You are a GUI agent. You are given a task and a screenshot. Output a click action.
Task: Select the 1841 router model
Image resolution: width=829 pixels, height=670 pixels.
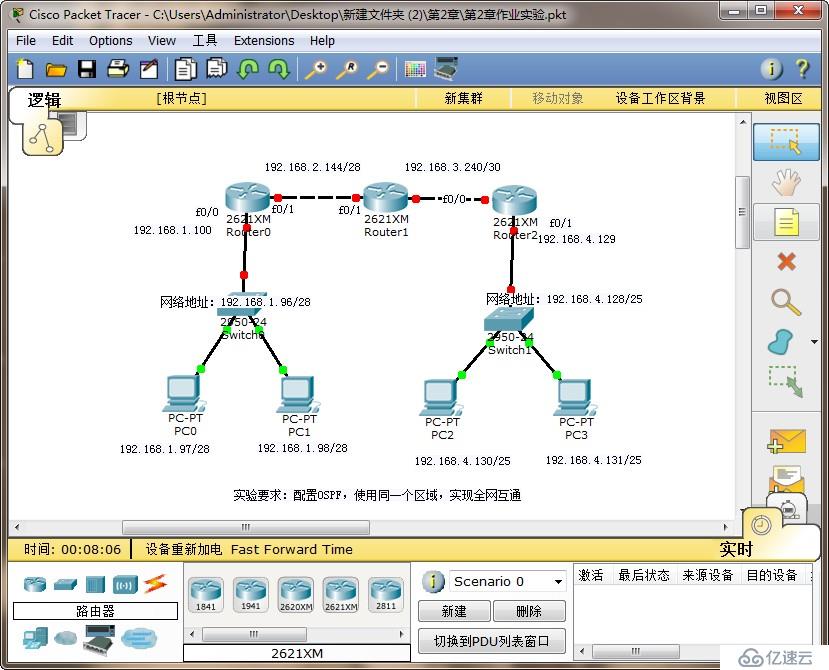pyautogui.click(x=206, y=594)
